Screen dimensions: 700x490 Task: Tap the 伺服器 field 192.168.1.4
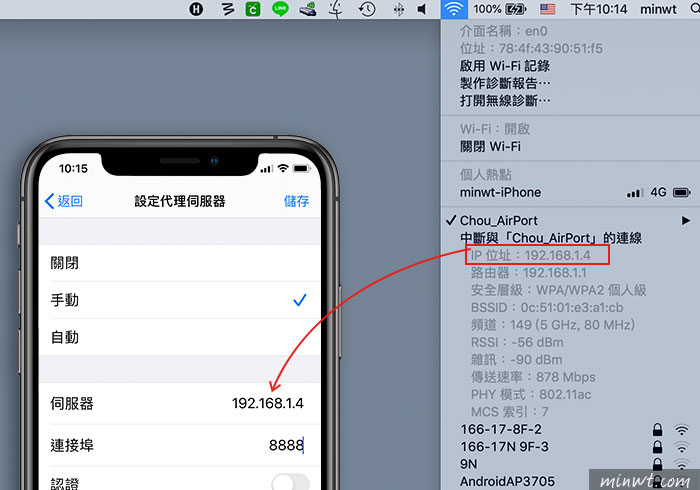click(x=179, y=403)
